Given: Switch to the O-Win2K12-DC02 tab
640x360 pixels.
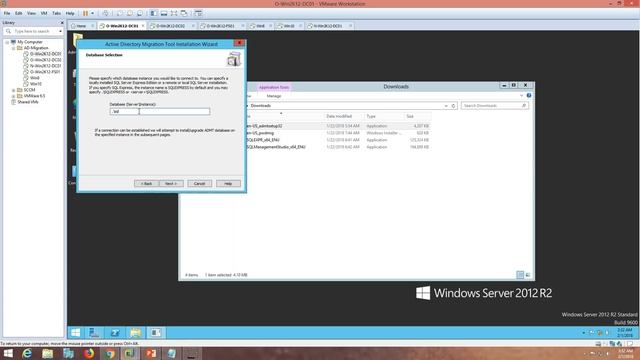Looking at the screenshot, I should [171, 26].
